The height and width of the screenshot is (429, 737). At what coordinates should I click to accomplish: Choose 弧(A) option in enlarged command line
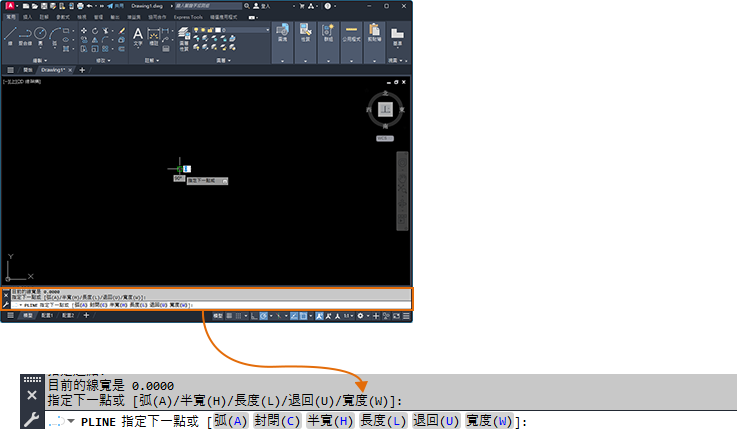click(x=230, y=421)
